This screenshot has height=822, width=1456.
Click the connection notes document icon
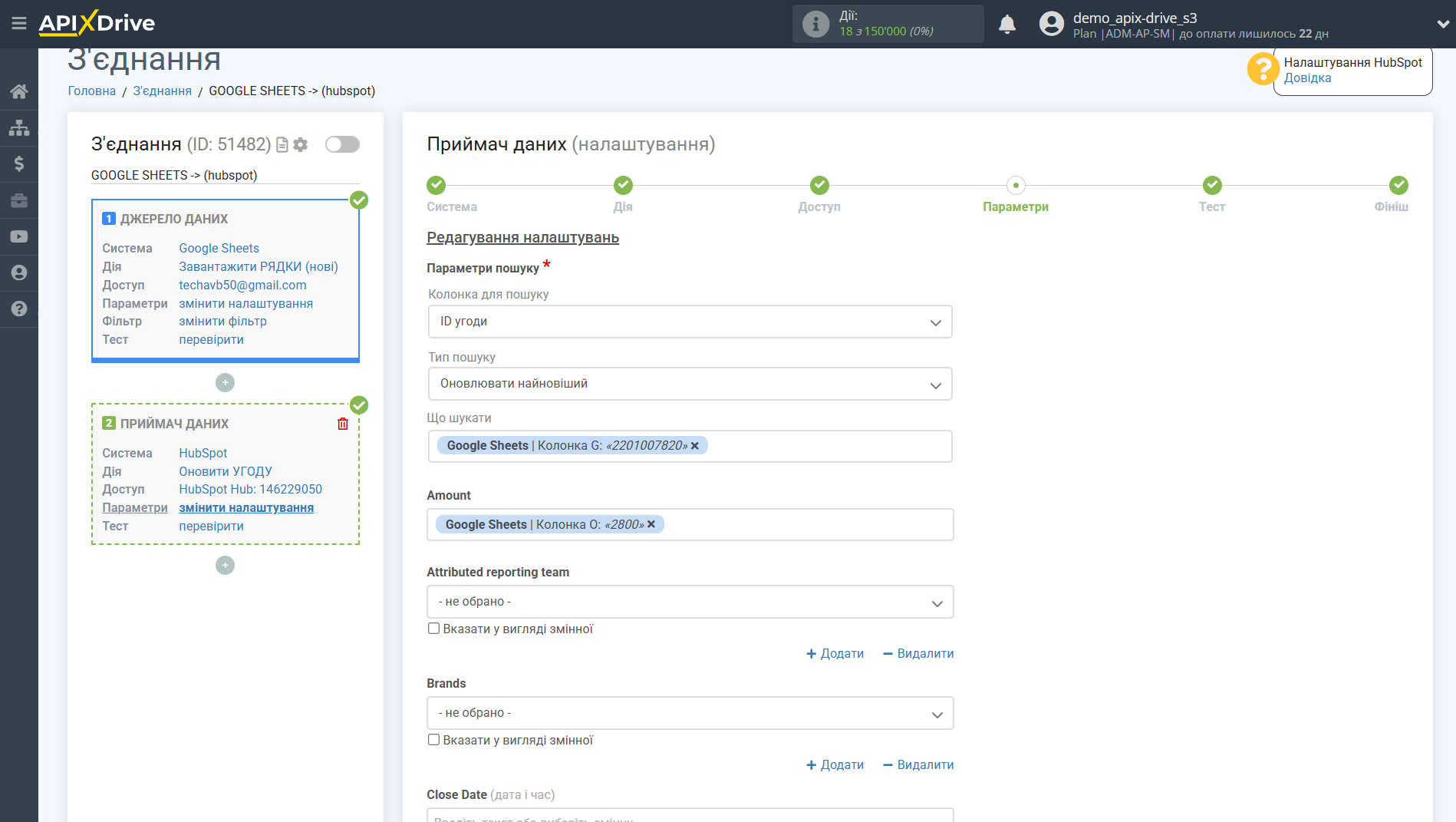tap(282, 144)
